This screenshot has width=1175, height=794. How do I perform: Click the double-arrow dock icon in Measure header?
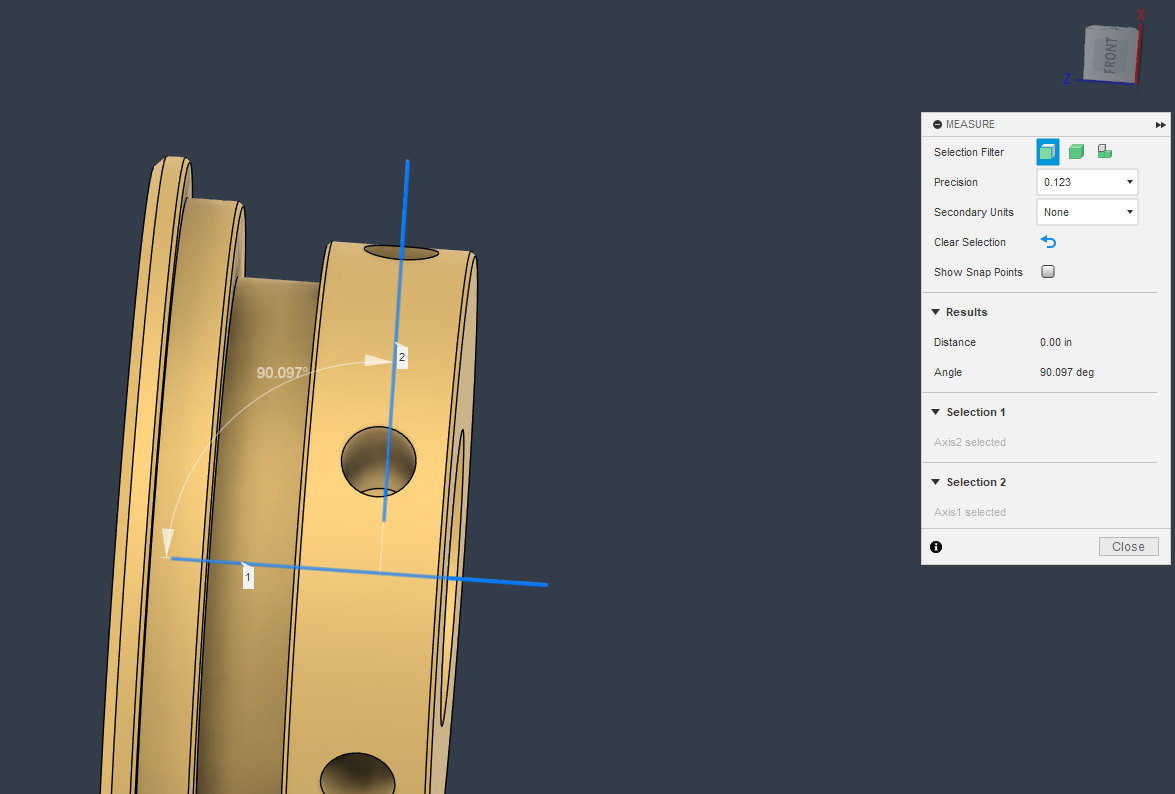(1160, 125)
